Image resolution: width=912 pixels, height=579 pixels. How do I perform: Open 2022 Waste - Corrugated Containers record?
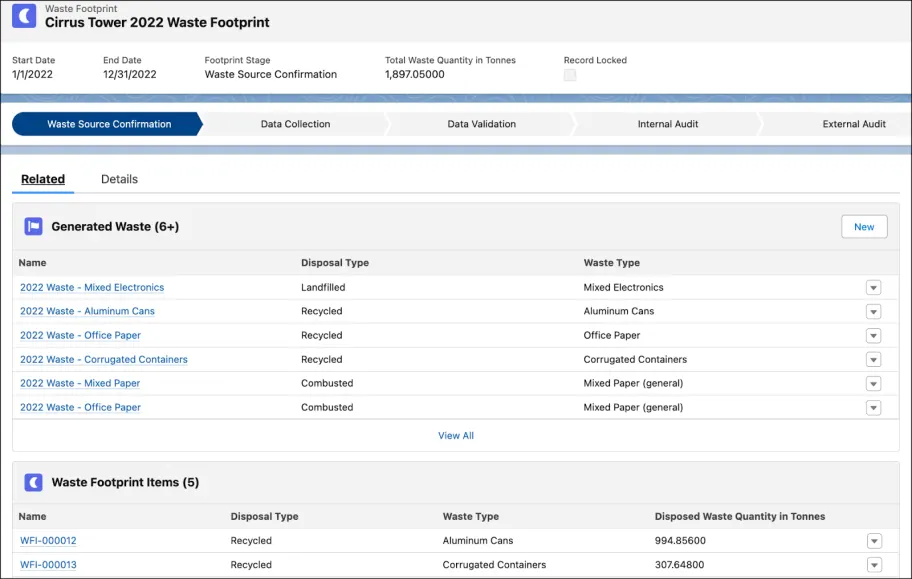pyautogui.click(x=104, y=360)
